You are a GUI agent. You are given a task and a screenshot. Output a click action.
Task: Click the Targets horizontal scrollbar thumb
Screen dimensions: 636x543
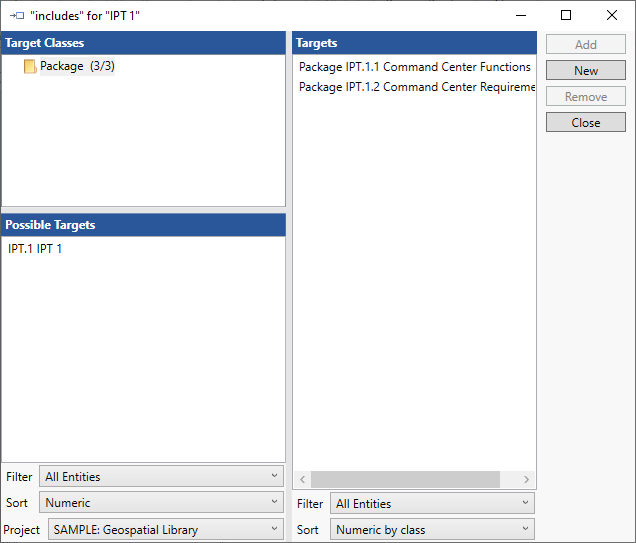pos(405,480)
